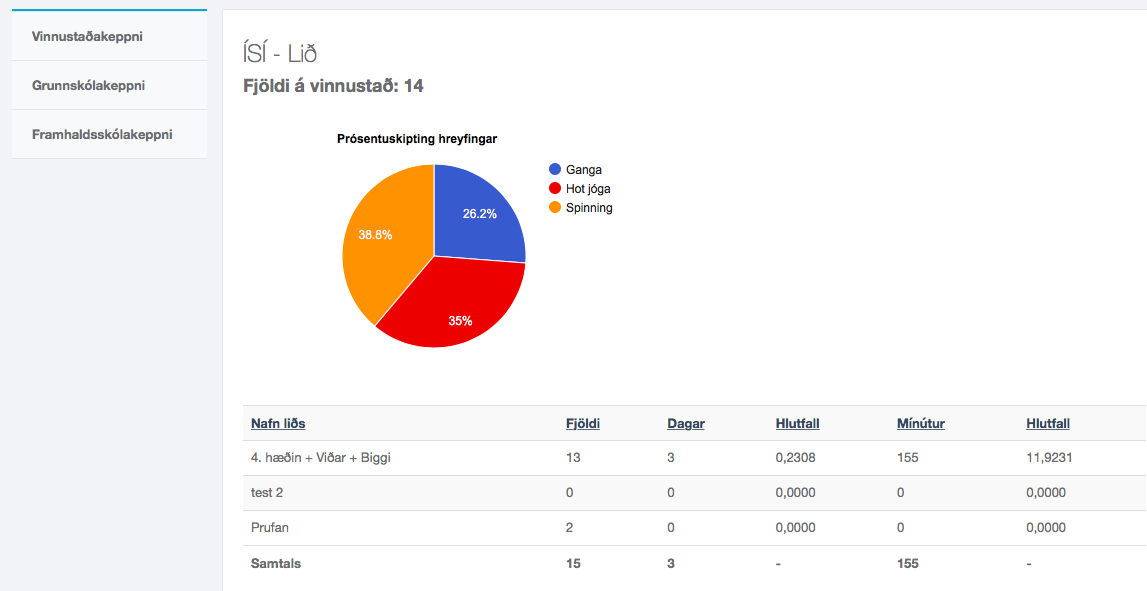The width and height of the screenshot is (1147, 591).
Task: Click the ÍSÍ - Lið page heading
Action: 280,54
